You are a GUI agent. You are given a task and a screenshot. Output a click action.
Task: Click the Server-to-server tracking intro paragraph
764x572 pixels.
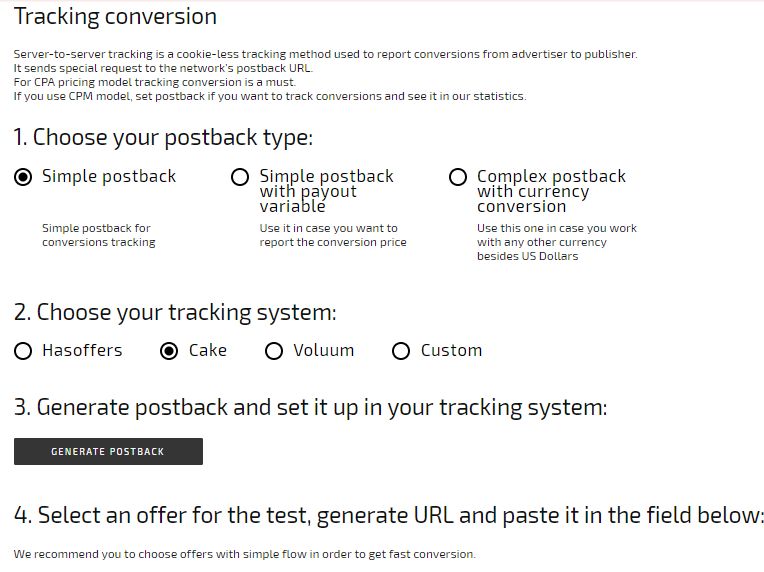tap(325, 75)
